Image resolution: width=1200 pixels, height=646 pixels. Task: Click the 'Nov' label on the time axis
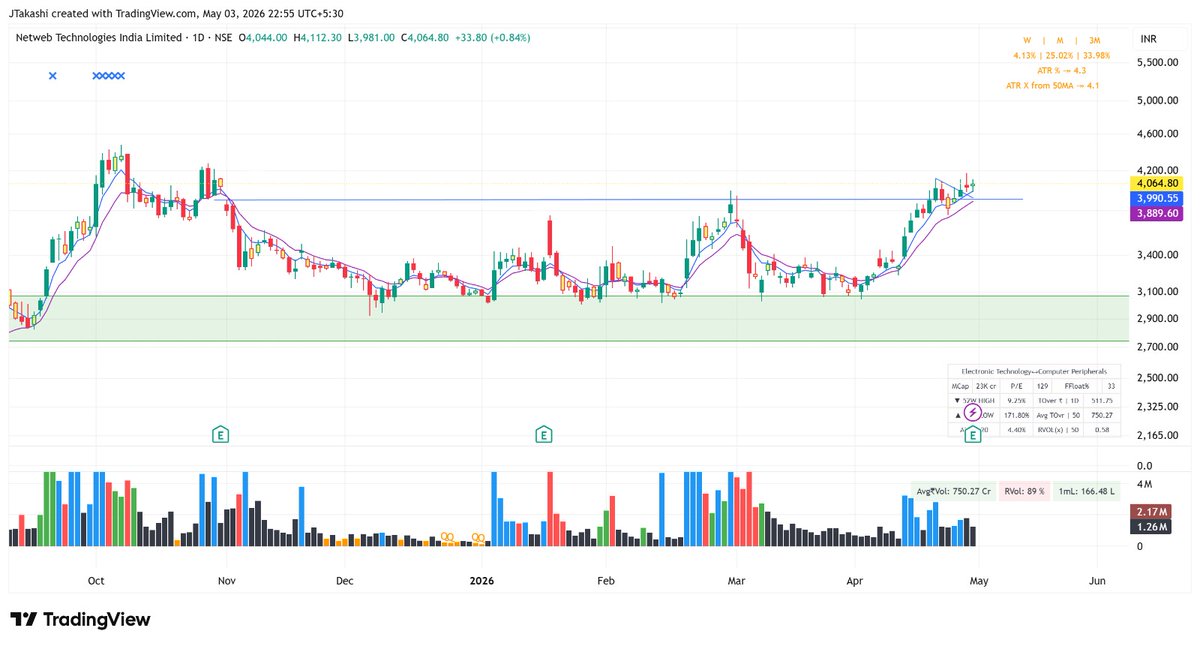(226, 581)
